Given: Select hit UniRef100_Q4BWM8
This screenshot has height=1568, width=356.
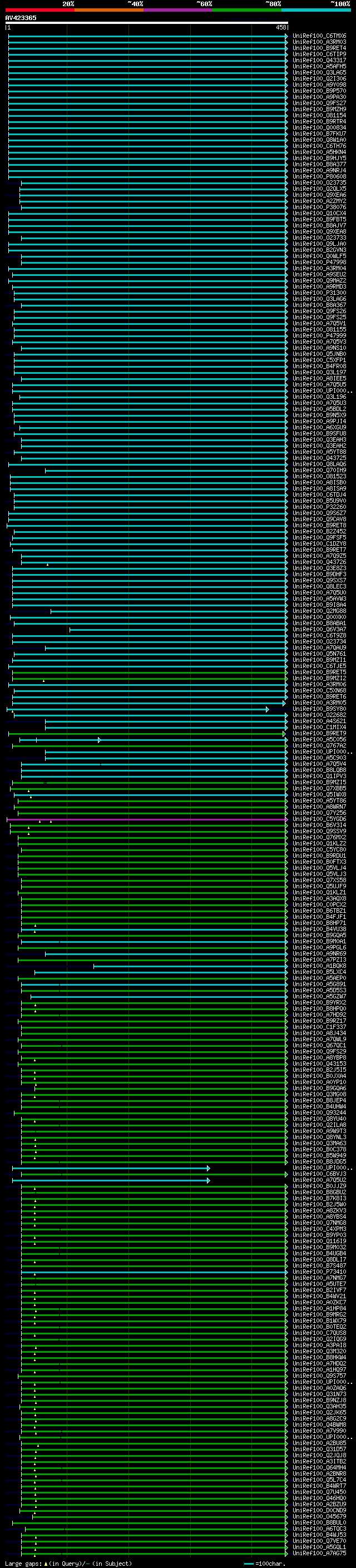Looking at the screenshot, I should click(319, 1425).
